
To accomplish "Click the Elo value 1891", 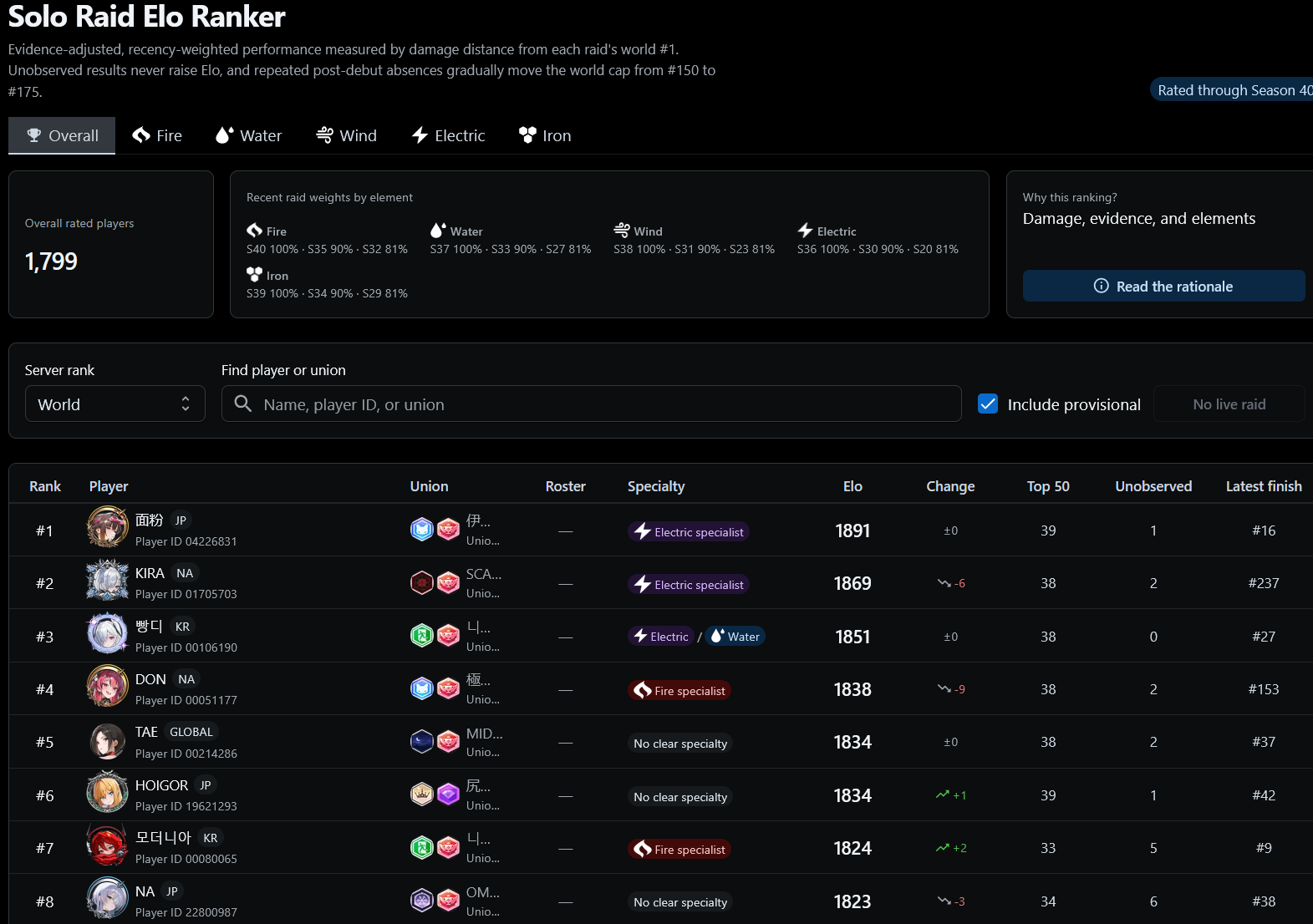I will [852, 531].
